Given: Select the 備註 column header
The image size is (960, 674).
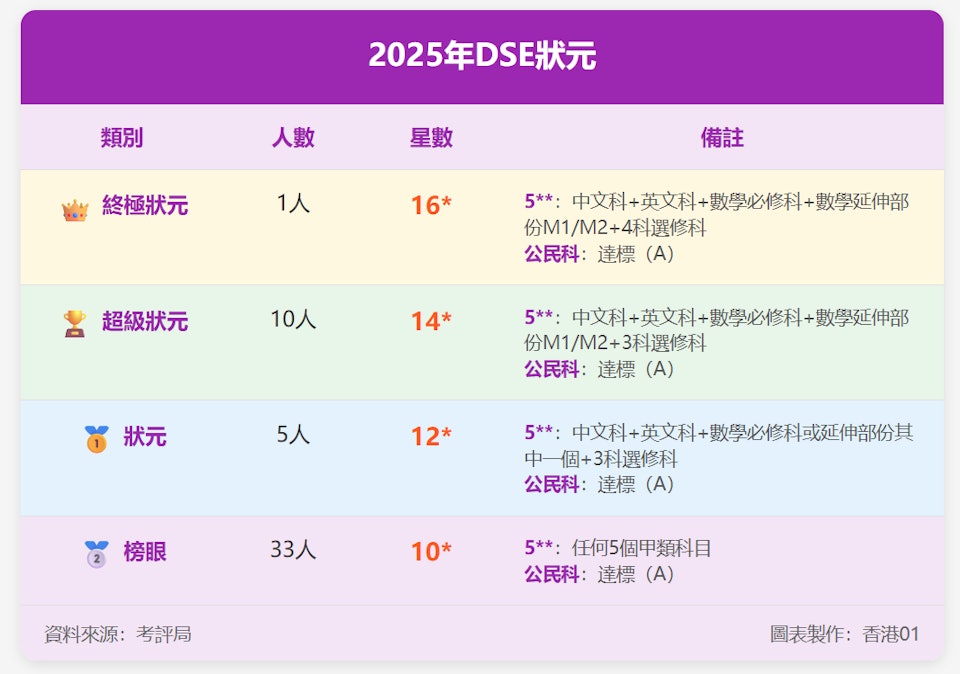Looking at the screenshot, I should tap(722, 138).
